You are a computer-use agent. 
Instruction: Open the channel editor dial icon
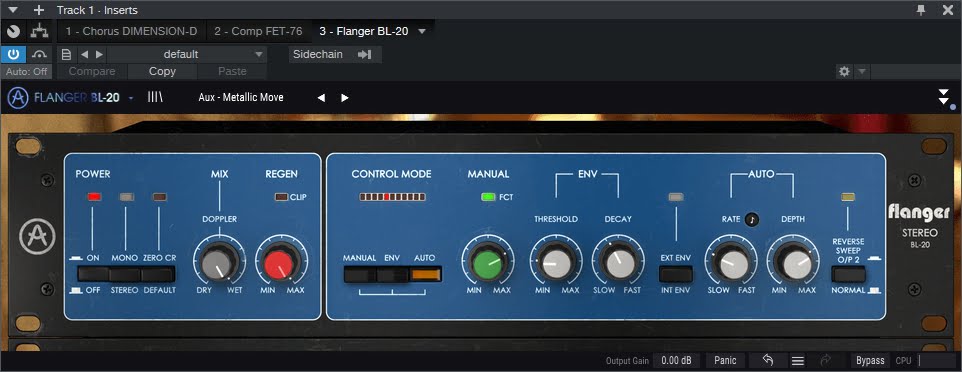click(x=13, y=31)
